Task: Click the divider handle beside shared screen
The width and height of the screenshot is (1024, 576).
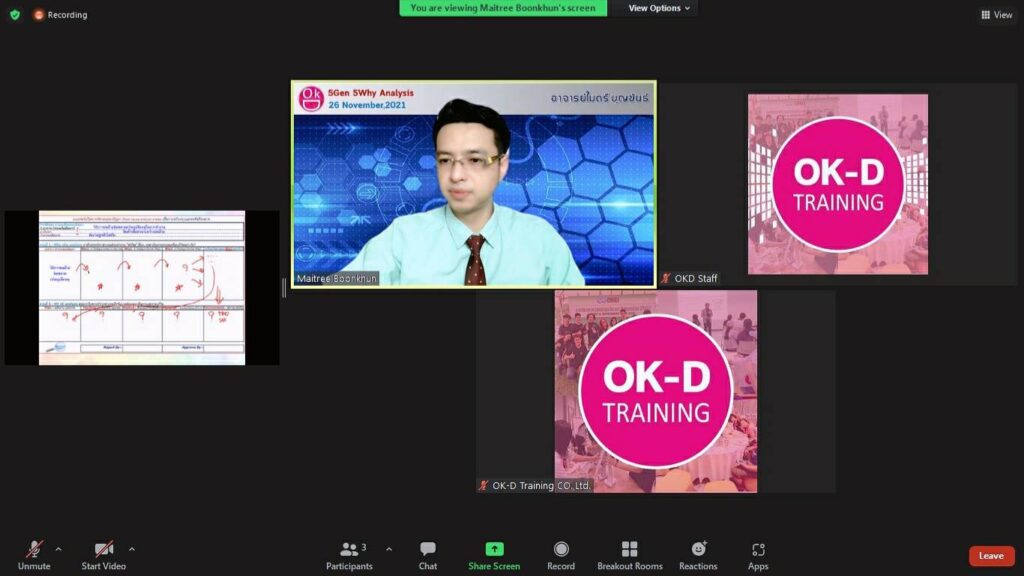Action: (x=284, y=287)
